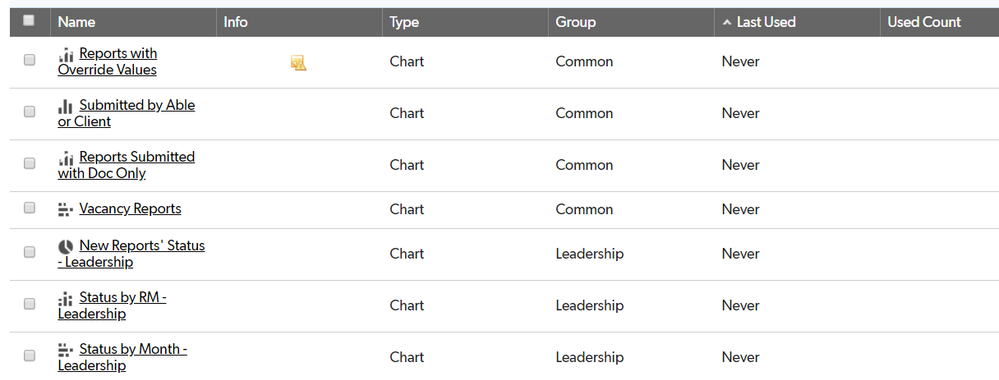999x380 pixels.
Task: Click the chart icon beside Status by Month - Leadership
Action: click(66, 350)
